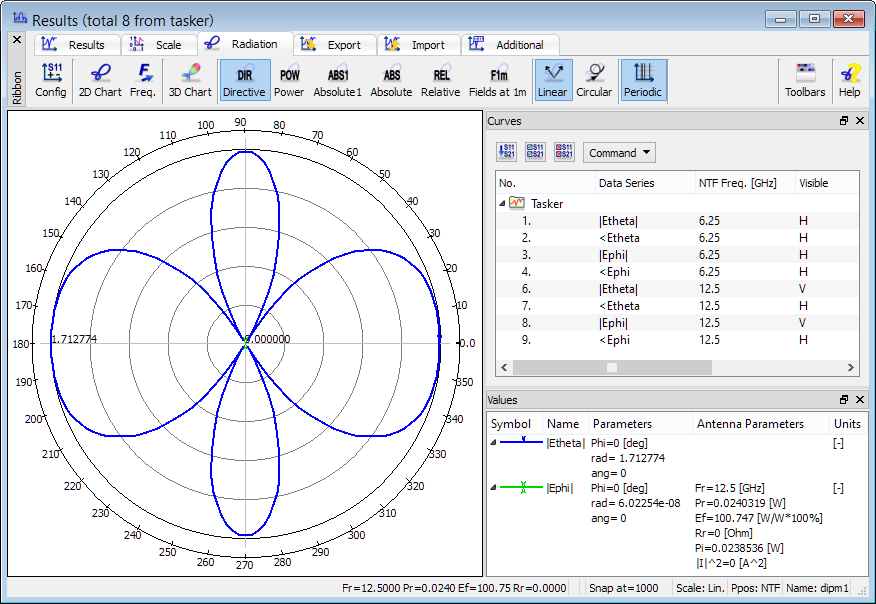876x604 pixels.
Task: Click the Relative ribbon button
Action: point(440,81)
